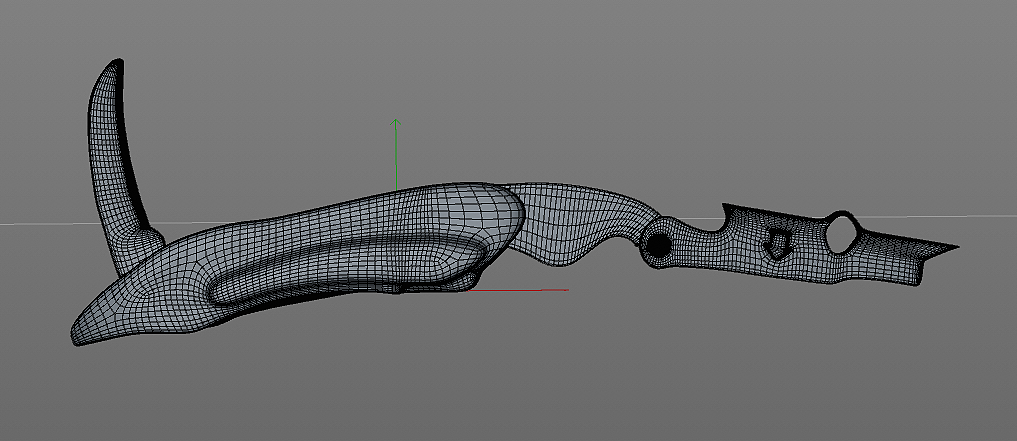Click the black pivot bolt on model

click(x=658, y=244)
